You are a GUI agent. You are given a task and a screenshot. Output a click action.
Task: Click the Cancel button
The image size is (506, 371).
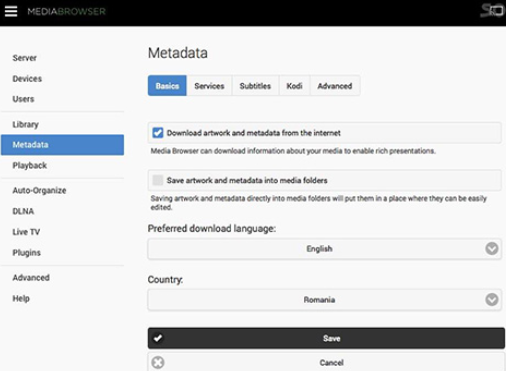click(326, 362)
